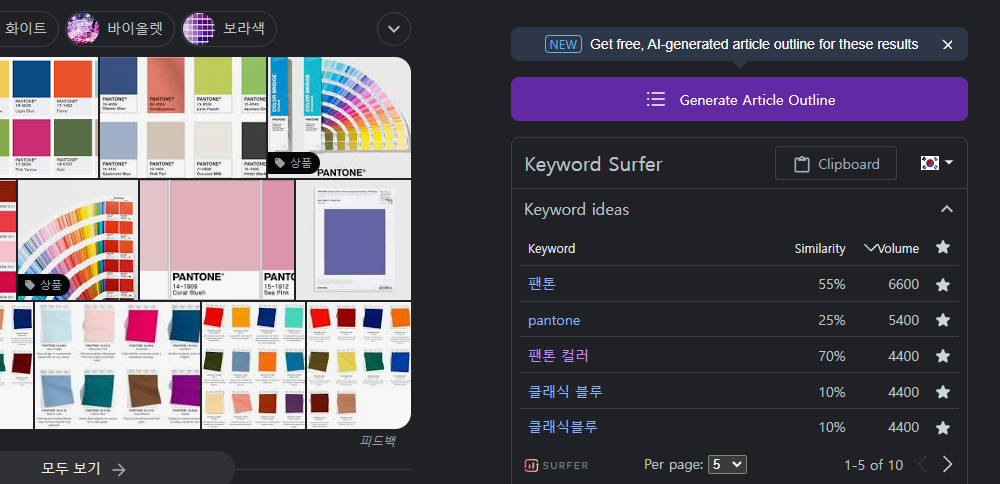Screen dimensions: 1000x484
Task: Open the Pantone grid with the Lime Punch swatch
Action: (x=182, y=117)
